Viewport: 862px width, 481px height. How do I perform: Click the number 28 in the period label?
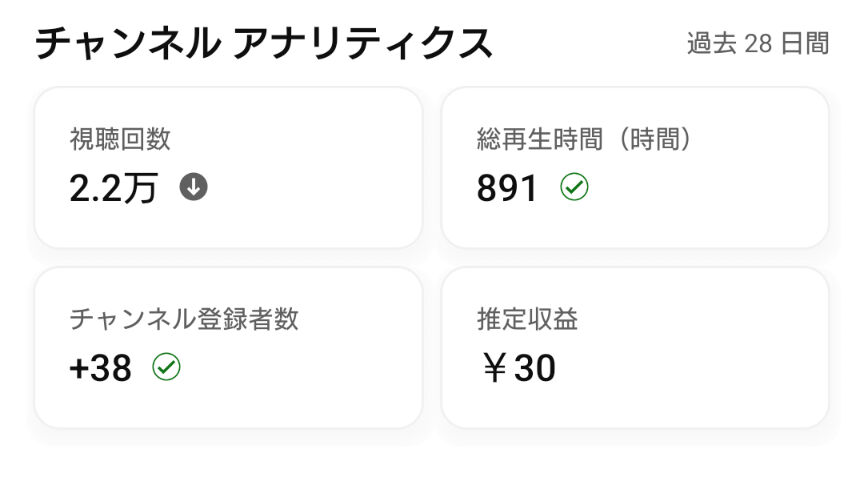click(758, 44)
